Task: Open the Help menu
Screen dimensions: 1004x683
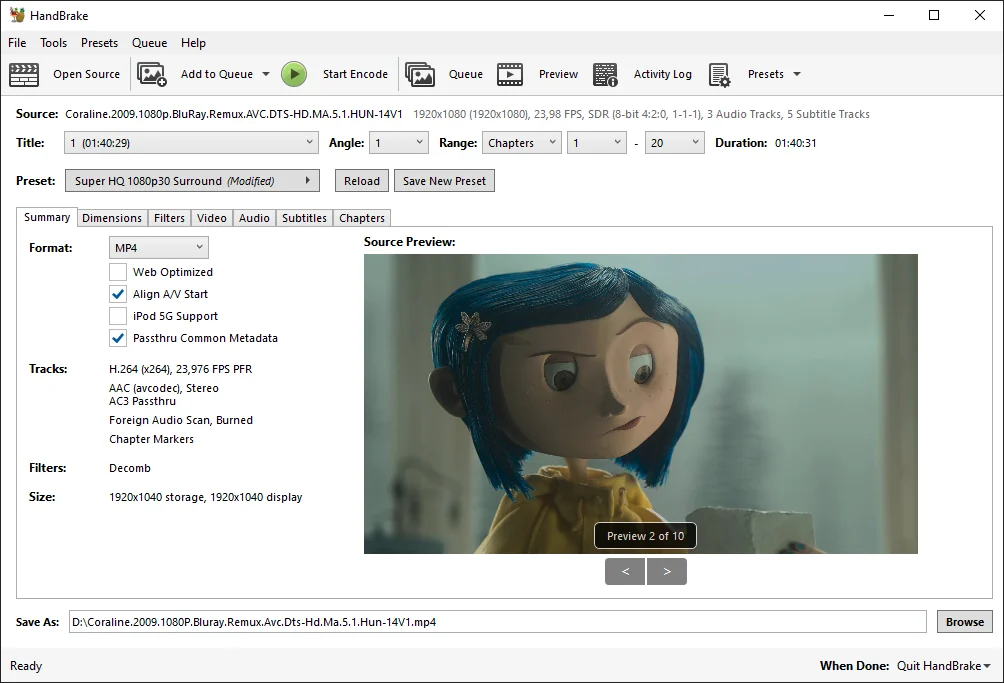Action: click(x=193, y=43)
